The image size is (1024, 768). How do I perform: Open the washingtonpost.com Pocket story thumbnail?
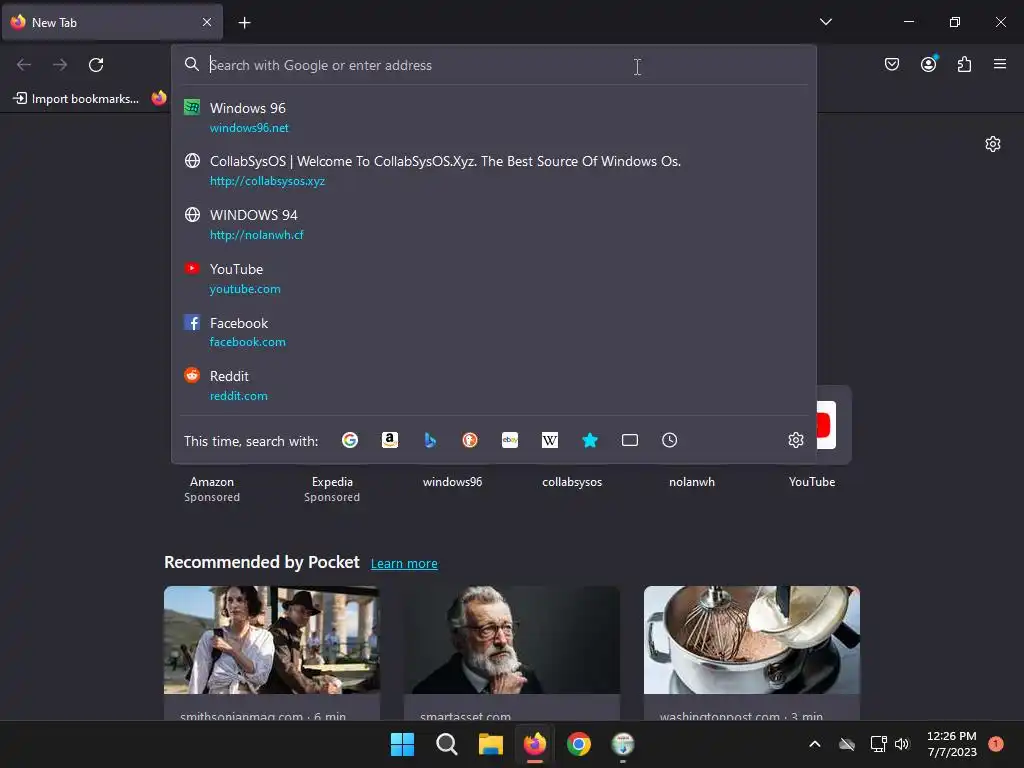tap(752, 640)
